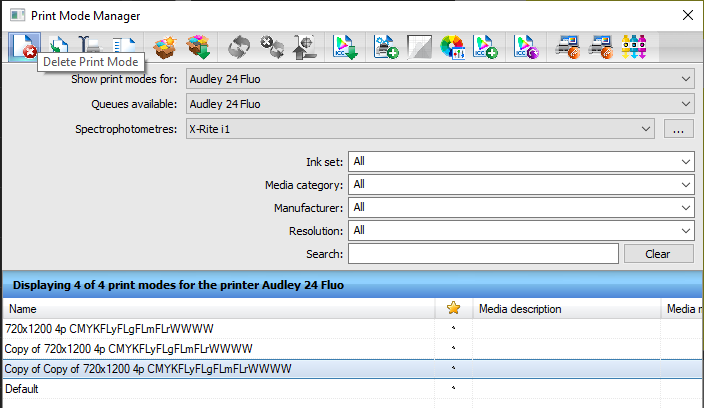This screenshot has width=704, height=408.
Task: Select the '720x1200 4p CMYKFLyFLgFLmFLrWWWW' row
Action: pos(353,329)
